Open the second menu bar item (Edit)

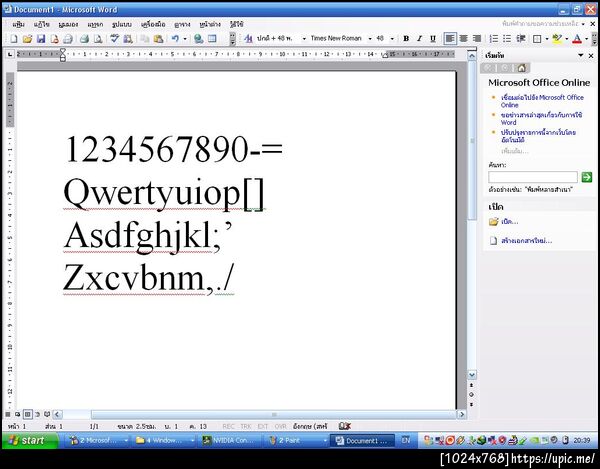[x=41, y=24]
